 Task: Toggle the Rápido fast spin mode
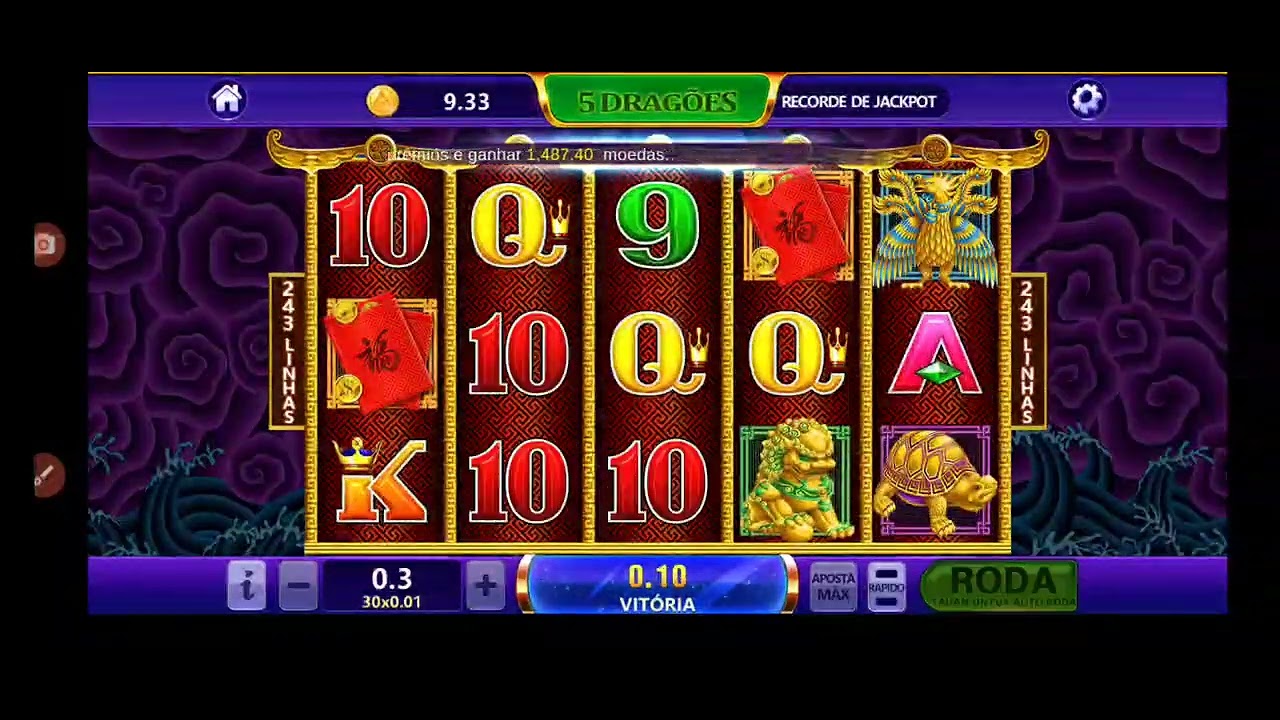coord(887,586)
